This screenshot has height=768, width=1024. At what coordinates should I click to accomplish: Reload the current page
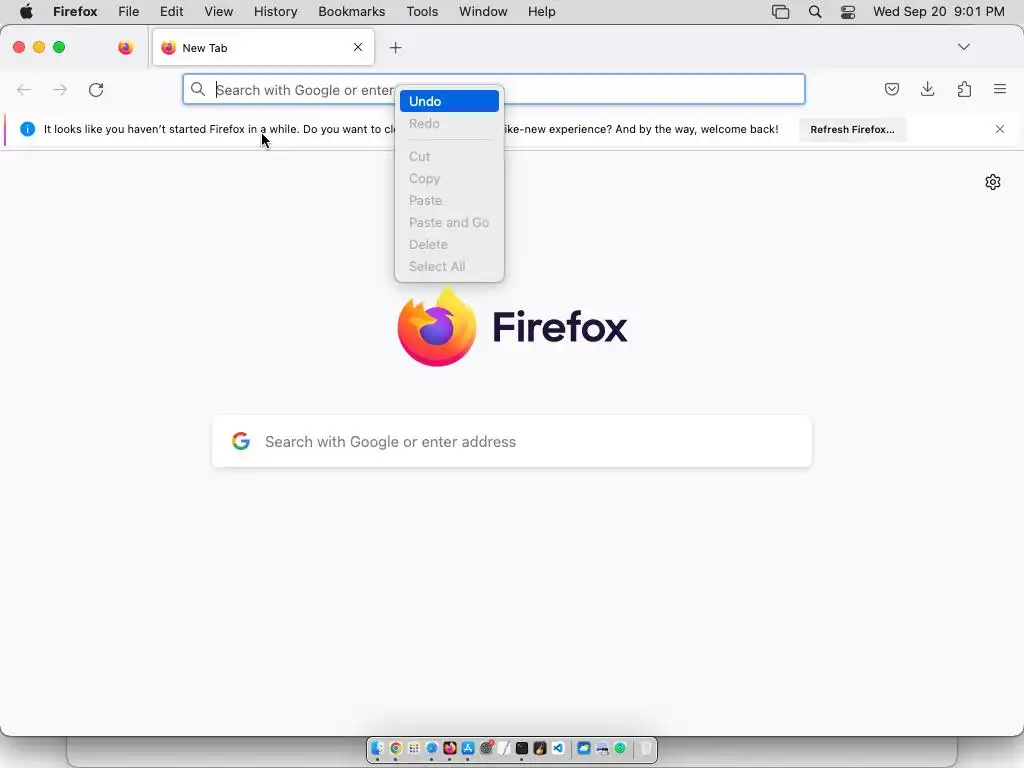[96, 89]
